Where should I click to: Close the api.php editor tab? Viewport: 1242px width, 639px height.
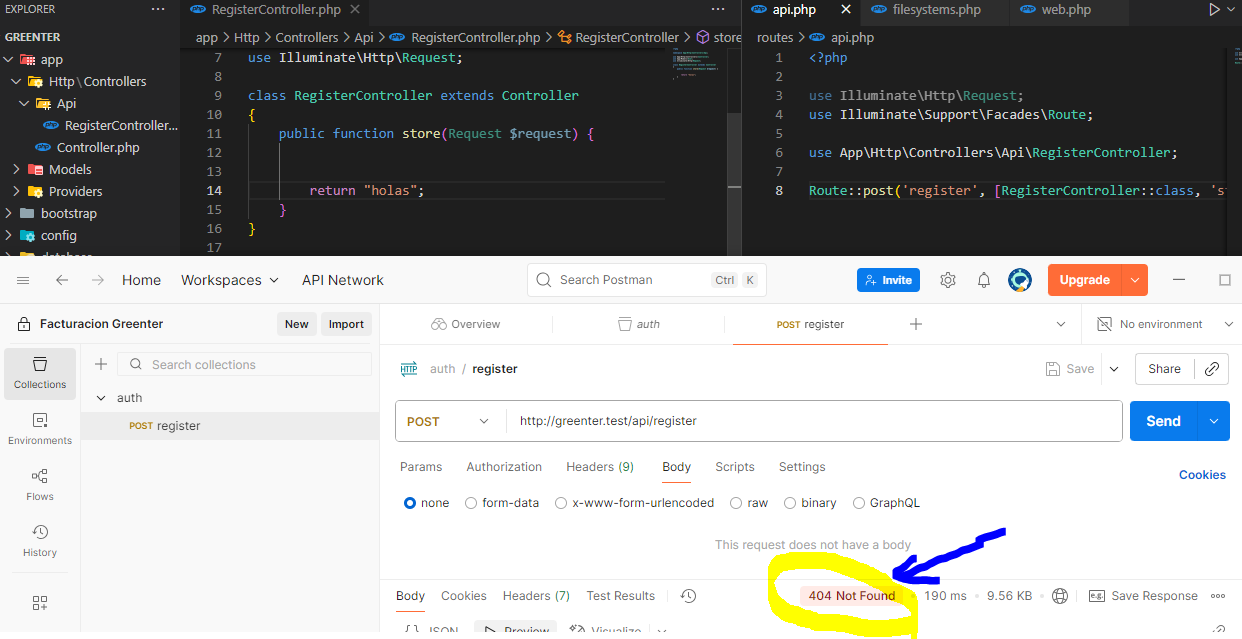pos(846,9)
